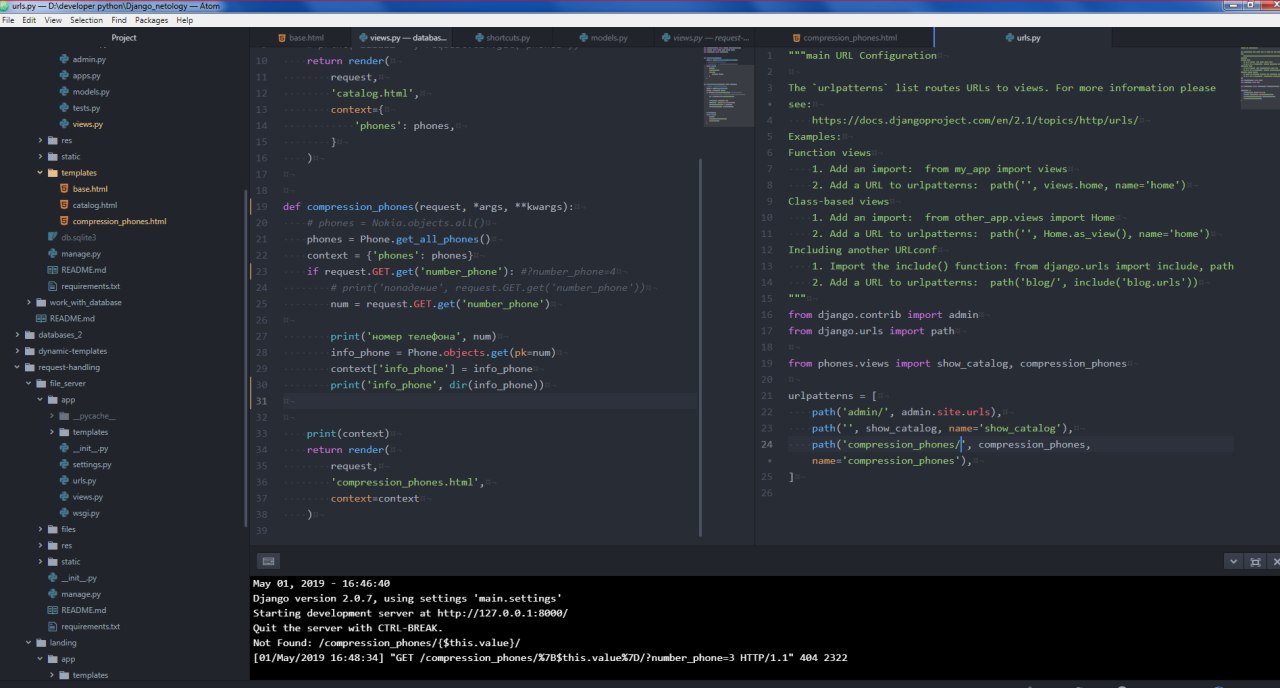Click the folder icon of databases_2
The width and height of the screenshot is (1280, 688).
(30, 334)
